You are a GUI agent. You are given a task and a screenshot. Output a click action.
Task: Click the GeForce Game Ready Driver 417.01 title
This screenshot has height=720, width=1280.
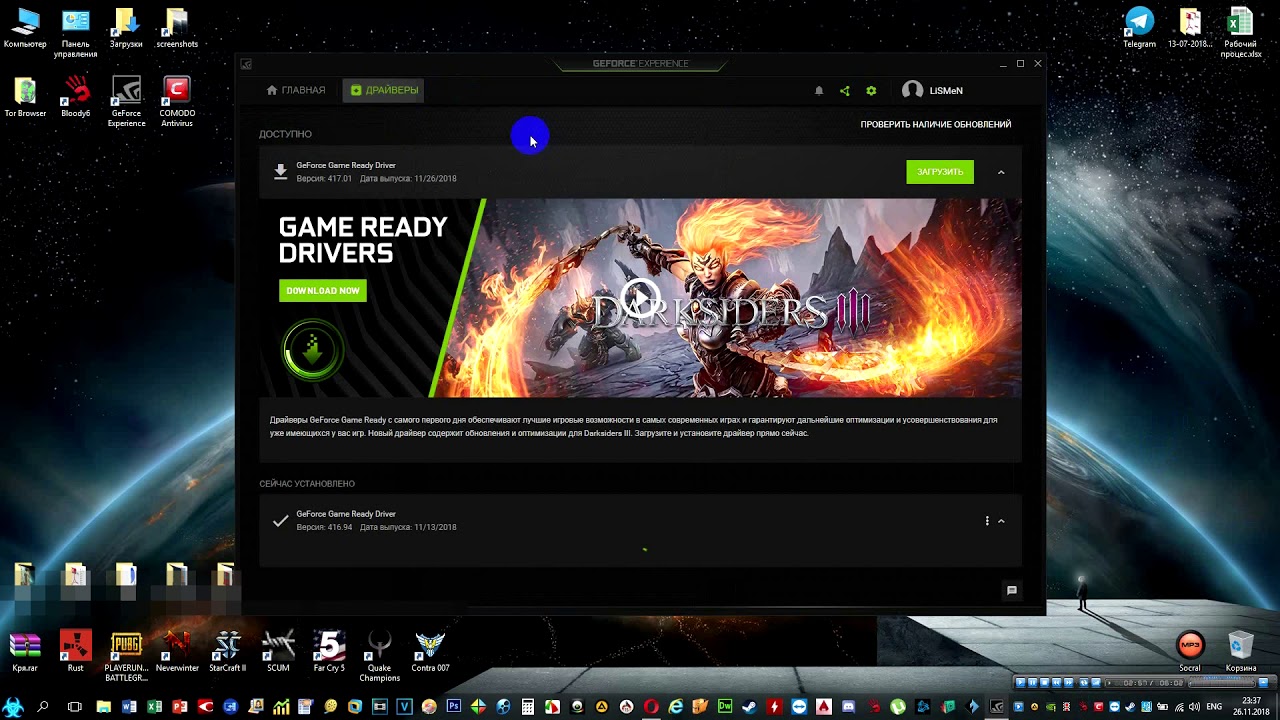(x=346, y=165)
